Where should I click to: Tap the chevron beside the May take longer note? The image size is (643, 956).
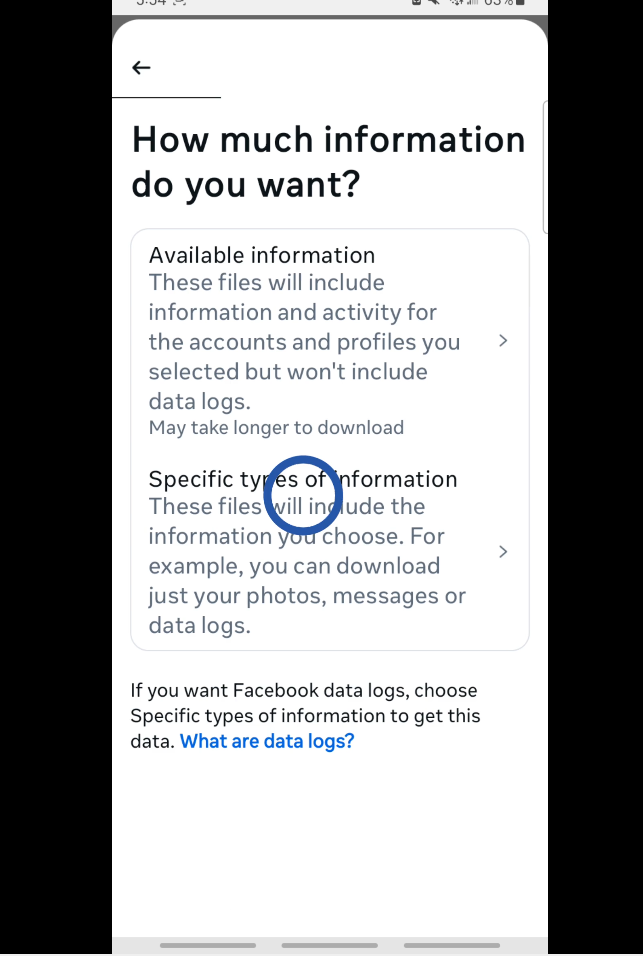[x=503, y=340]
